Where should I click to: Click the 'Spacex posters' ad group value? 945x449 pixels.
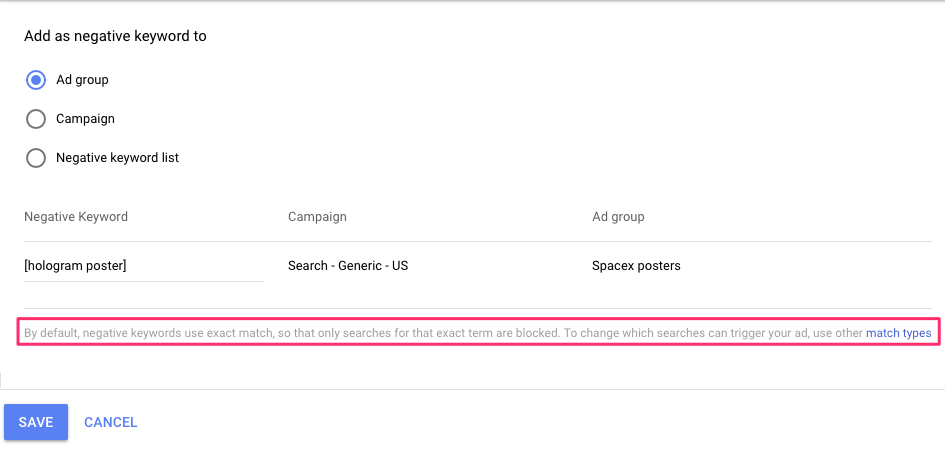click(x=636, y=266)
